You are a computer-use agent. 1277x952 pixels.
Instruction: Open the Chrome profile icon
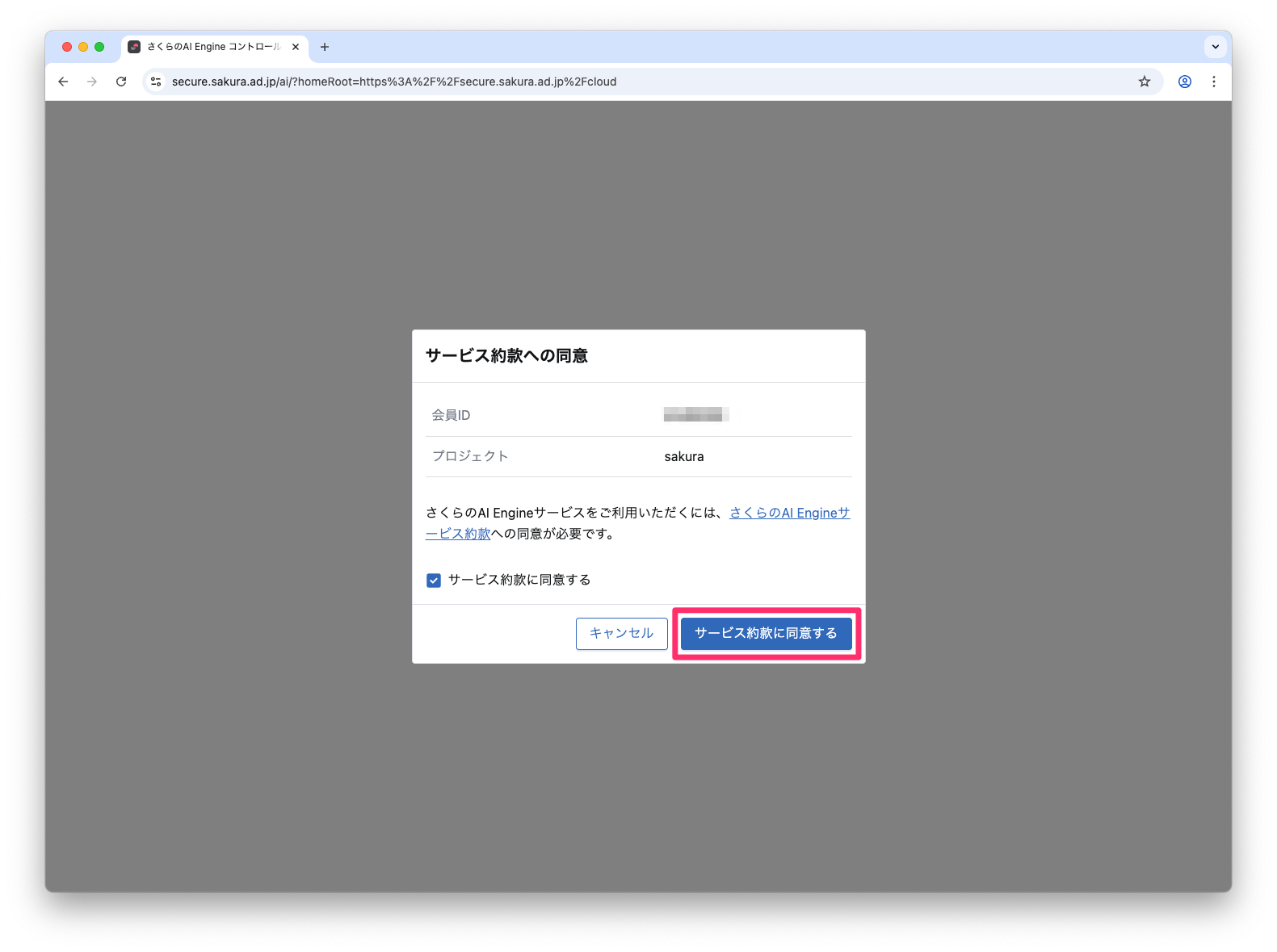tap(1184, 82)
